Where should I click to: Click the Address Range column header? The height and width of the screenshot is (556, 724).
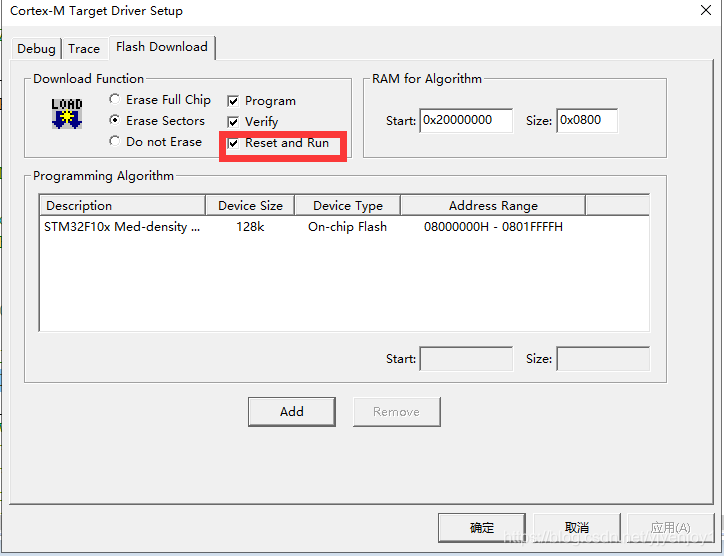[493, 205]
